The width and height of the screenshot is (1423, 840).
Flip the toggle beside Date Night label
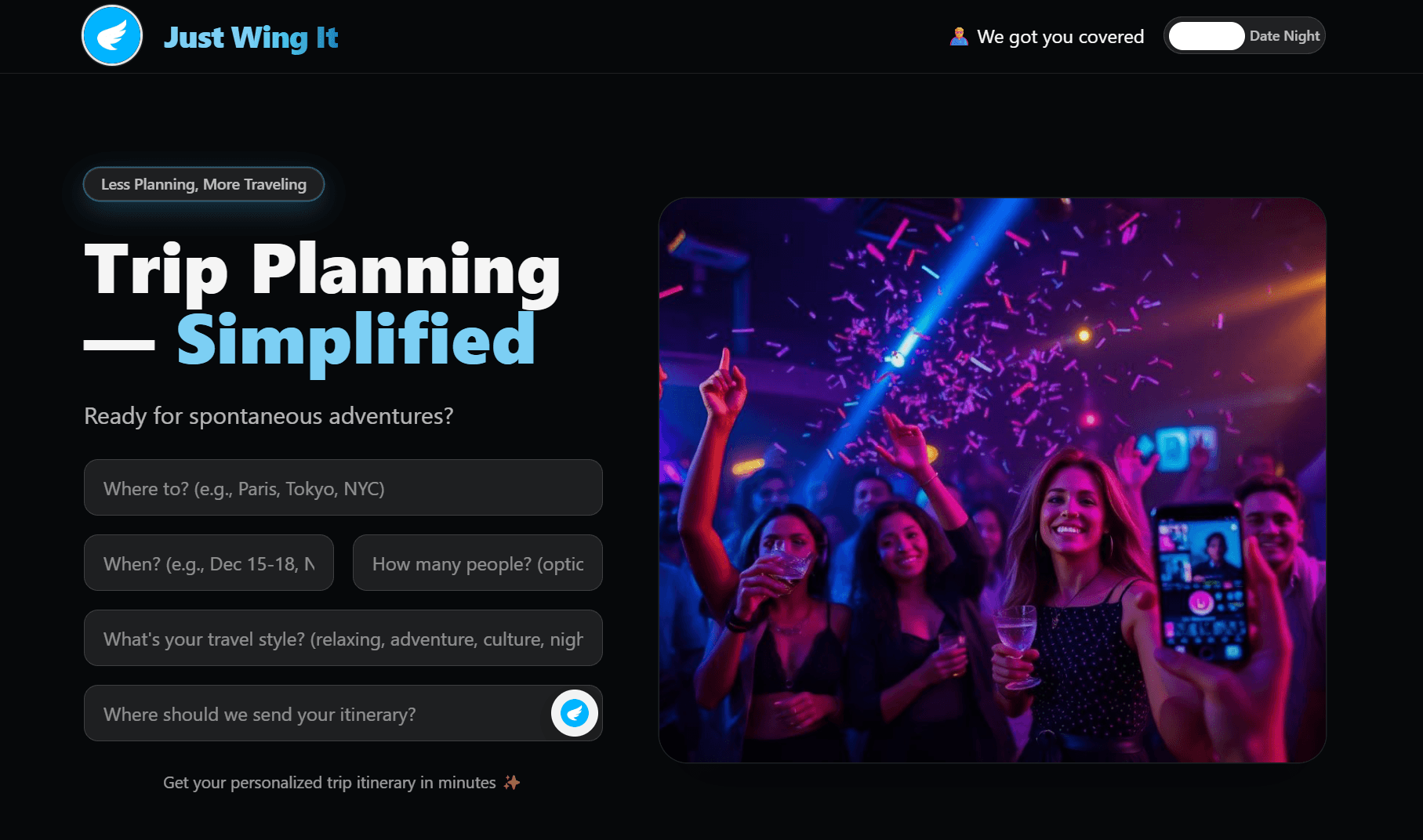(x=1207, y=36)
